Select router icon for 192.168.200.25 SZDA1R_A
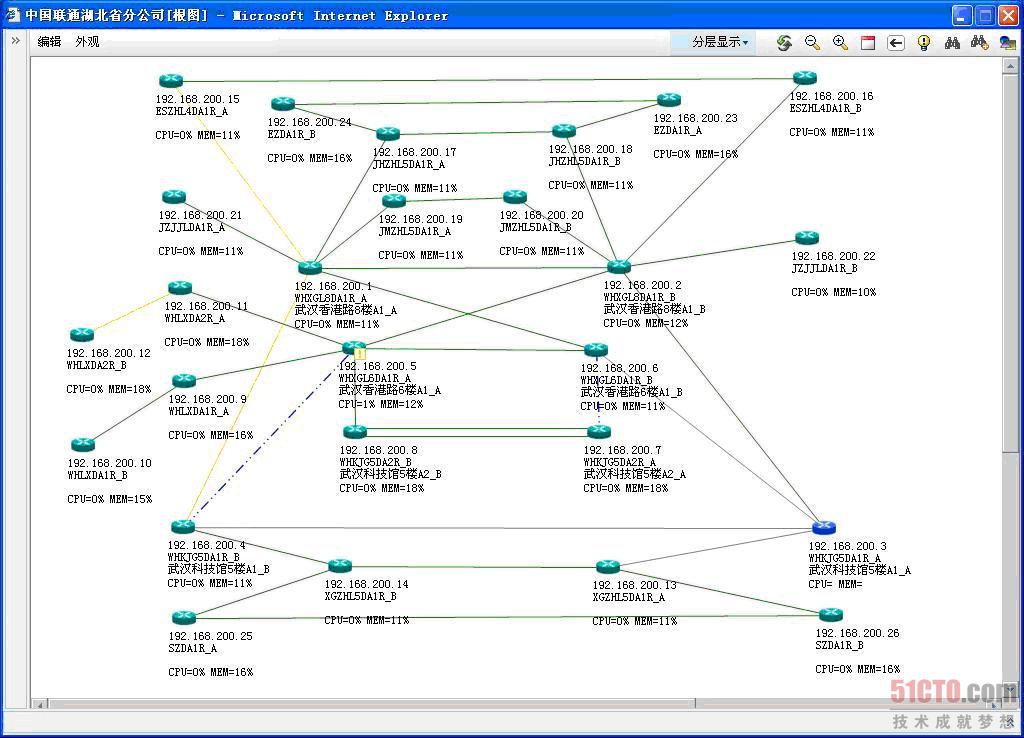The image size is (1024, 738). (x=184, y=617)
